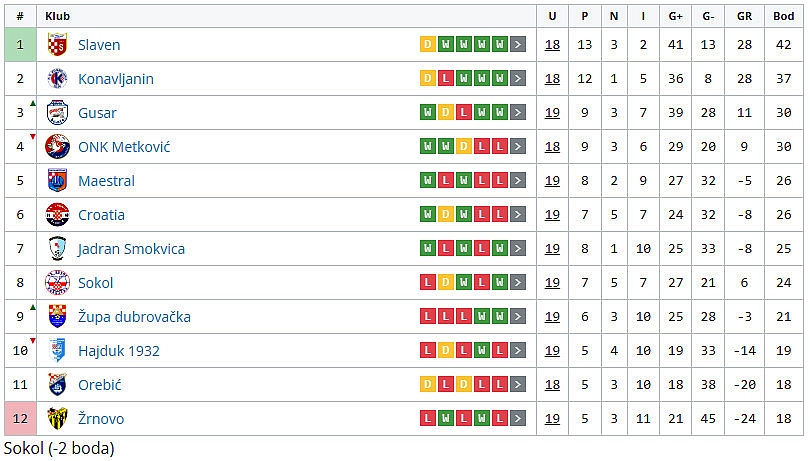
Task: Open the Jadran Smokvica team link
Action: point(131,249)
